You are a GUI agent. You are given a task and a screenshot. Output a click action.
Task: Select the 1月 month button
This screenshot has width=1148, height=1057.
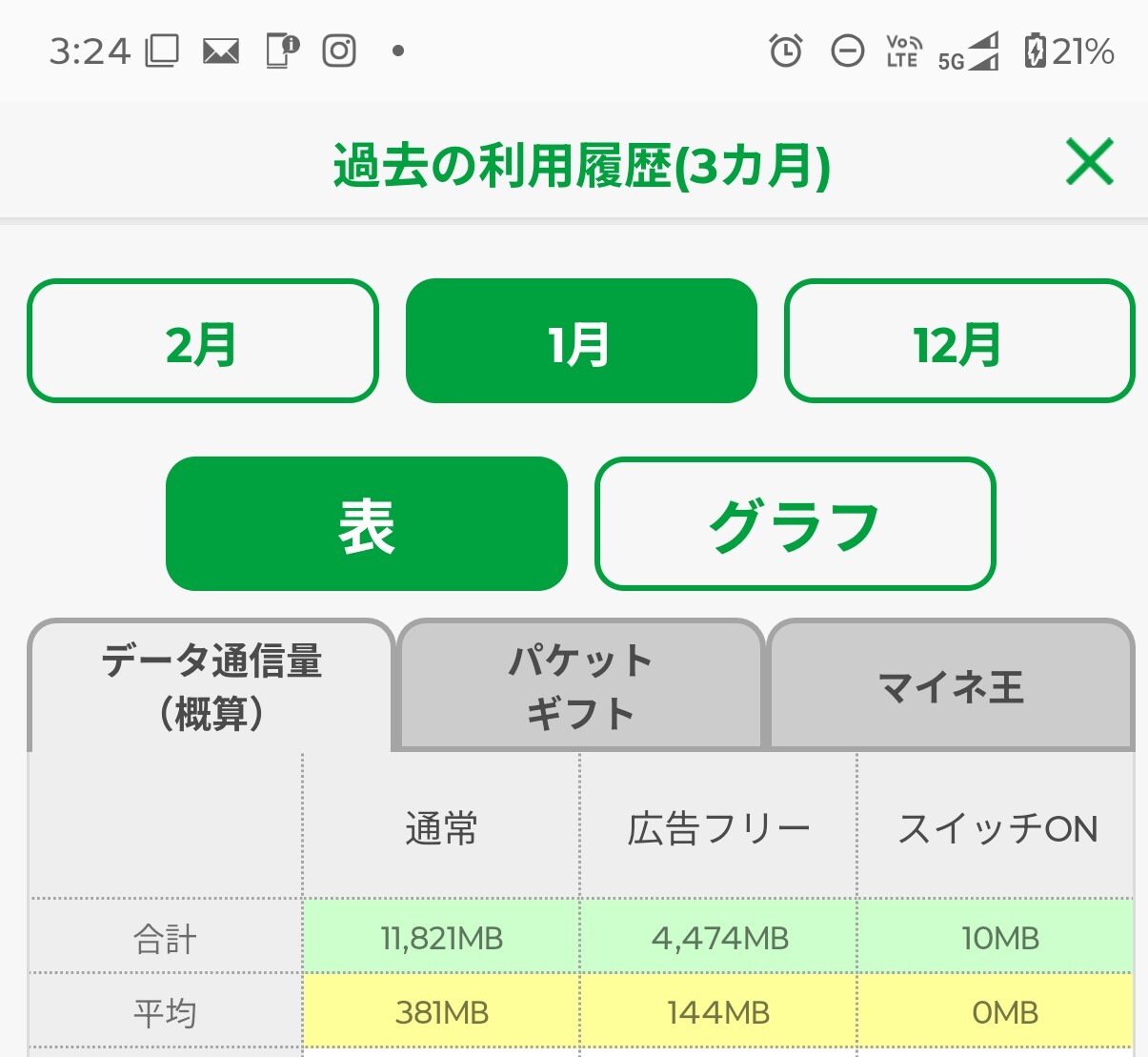tap(581, 341)
